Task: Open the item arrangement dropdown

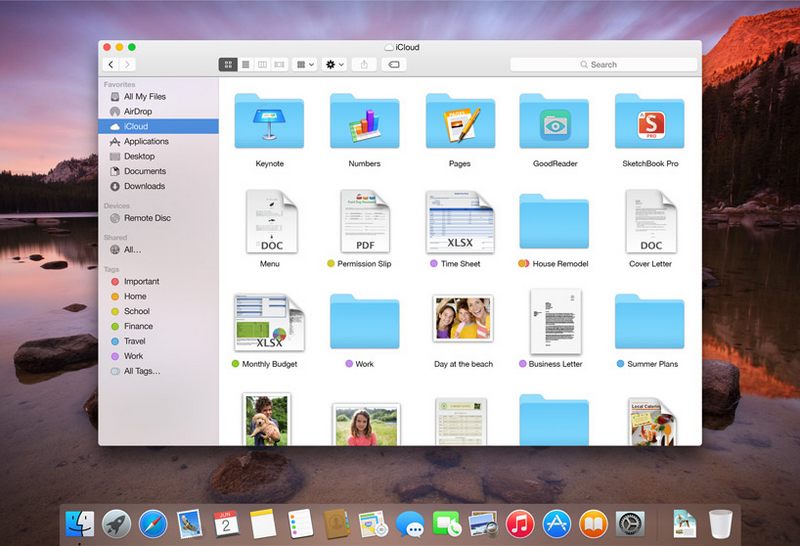Action: [305, 64]
